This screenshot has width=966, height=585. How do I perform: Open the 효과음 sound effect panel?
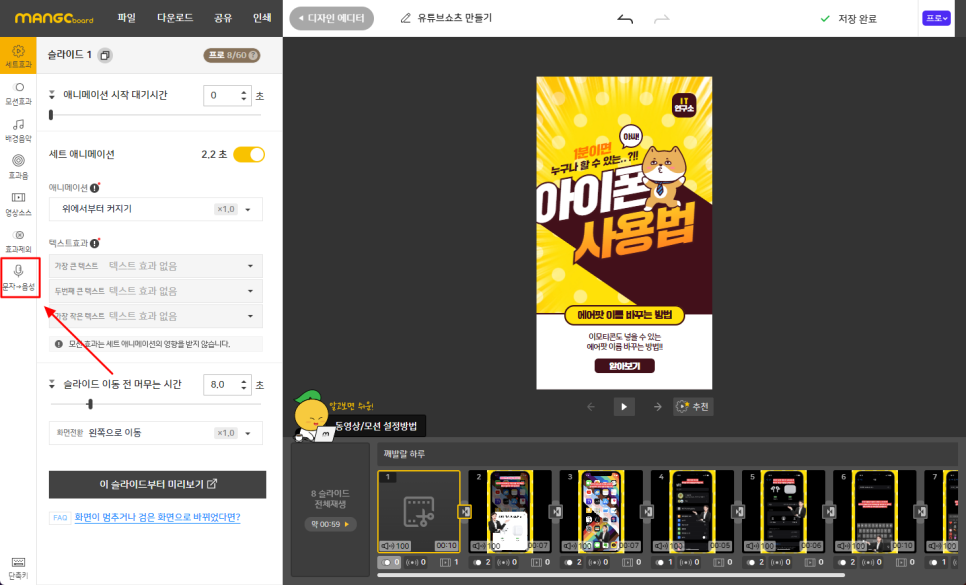(x=18, y=167)
